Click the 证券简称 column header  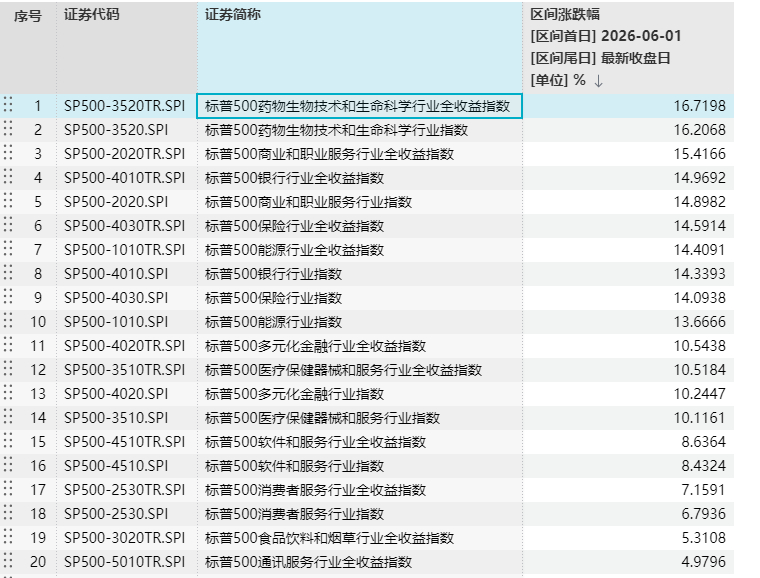233,15
